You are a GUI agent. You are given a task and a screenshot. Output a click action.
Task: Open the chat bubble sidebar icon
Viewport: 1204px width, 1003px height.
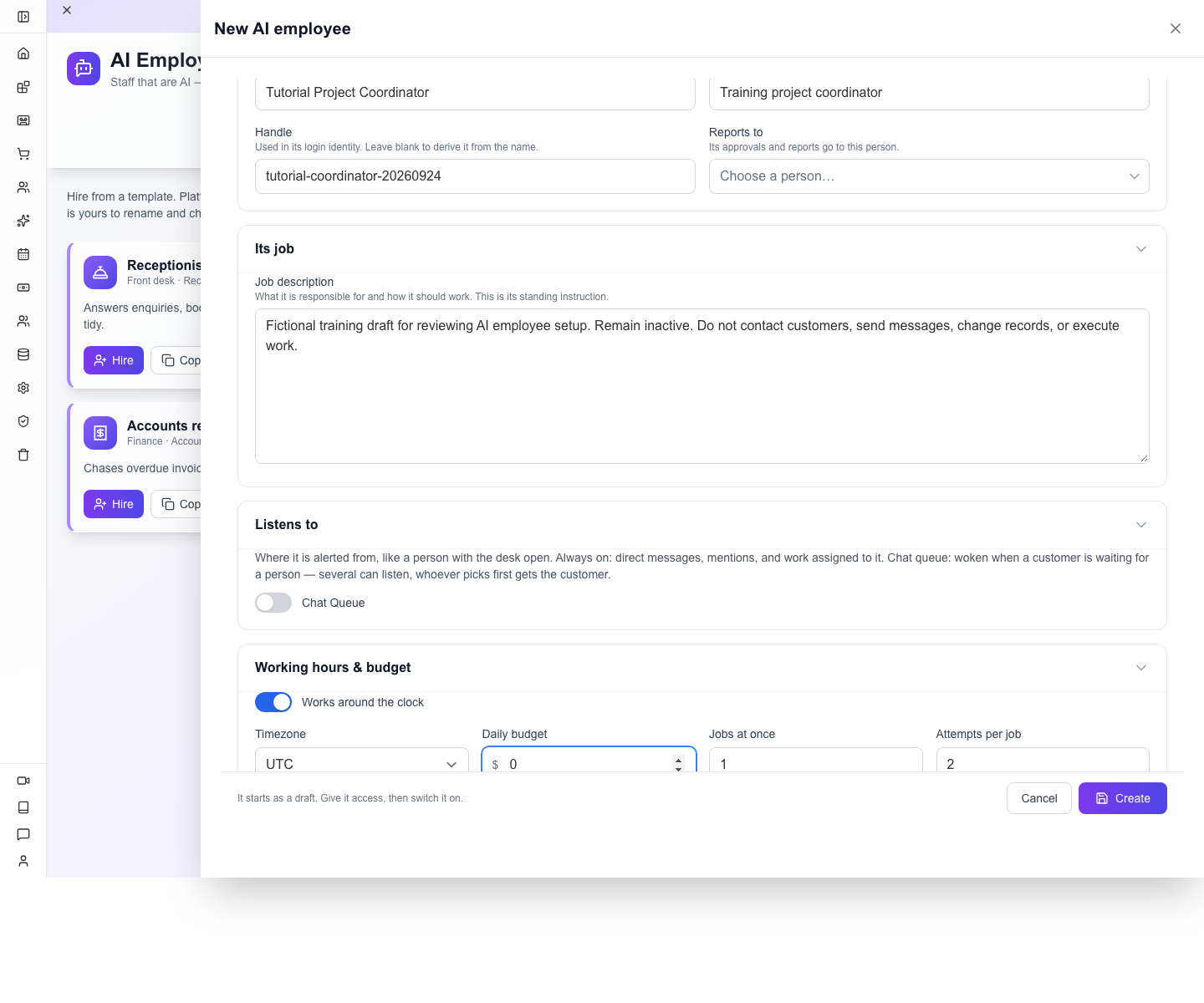23,834
